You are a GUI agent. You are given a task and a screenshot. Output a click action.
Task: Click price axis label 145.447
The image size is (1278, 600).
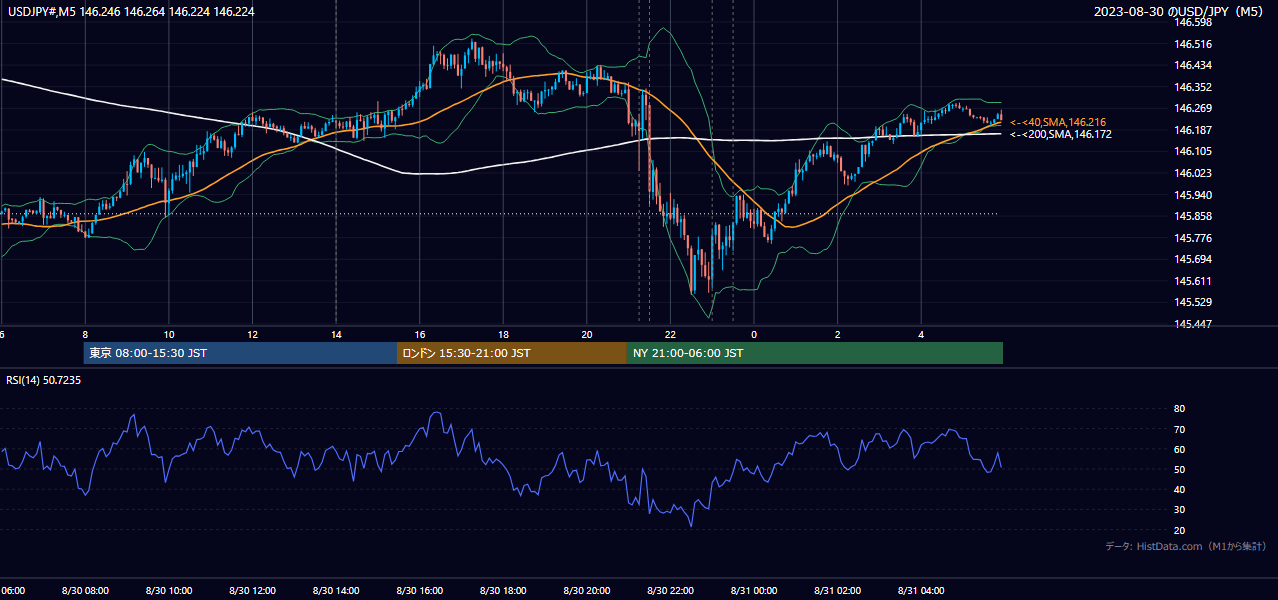pyautogui.click(x=1193, y=324)
